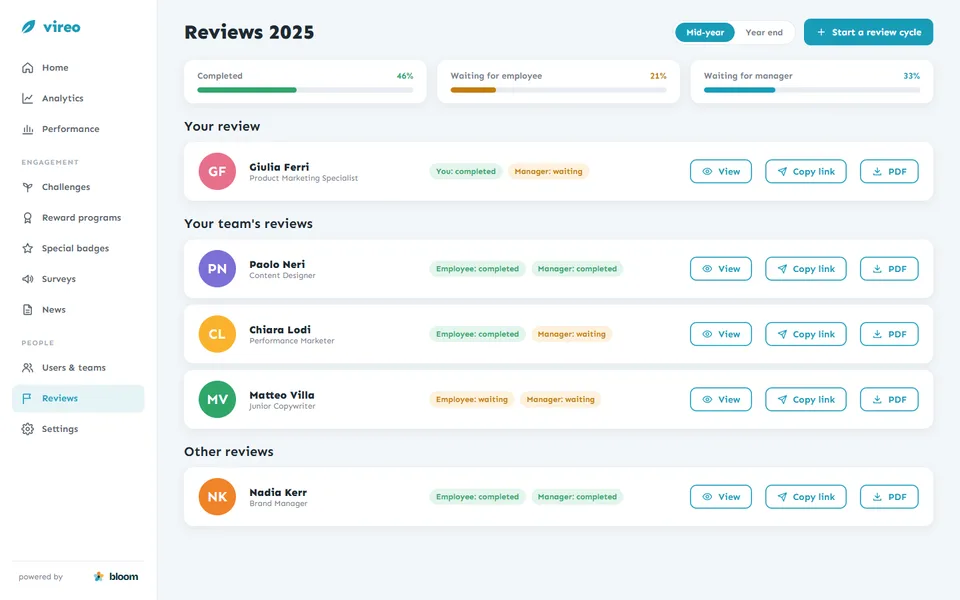
Task: Click the name Nadia Kerr
Action: point(278,492)
